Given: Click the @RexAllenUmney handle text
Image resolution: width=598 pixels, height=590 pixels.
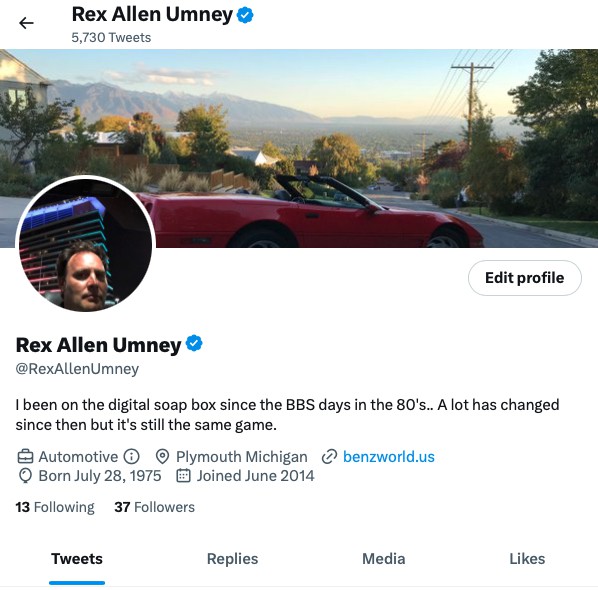Looking at the screenshot, I should (77, 369).
